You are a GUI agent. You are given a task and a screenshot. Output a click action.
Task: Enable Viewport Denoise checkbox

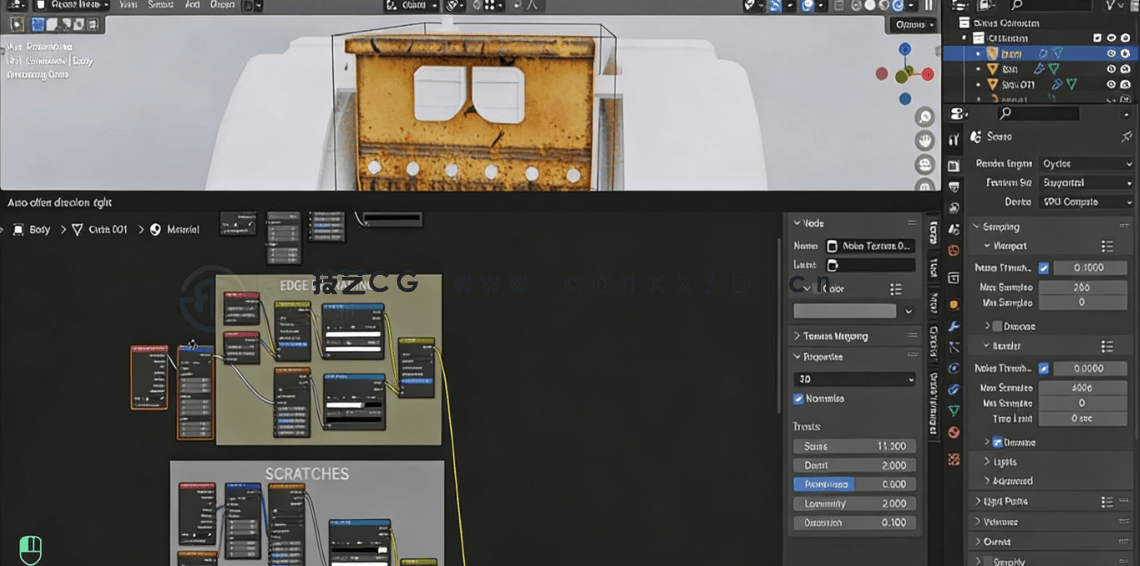pyautogui.click(x=998, y=327)
